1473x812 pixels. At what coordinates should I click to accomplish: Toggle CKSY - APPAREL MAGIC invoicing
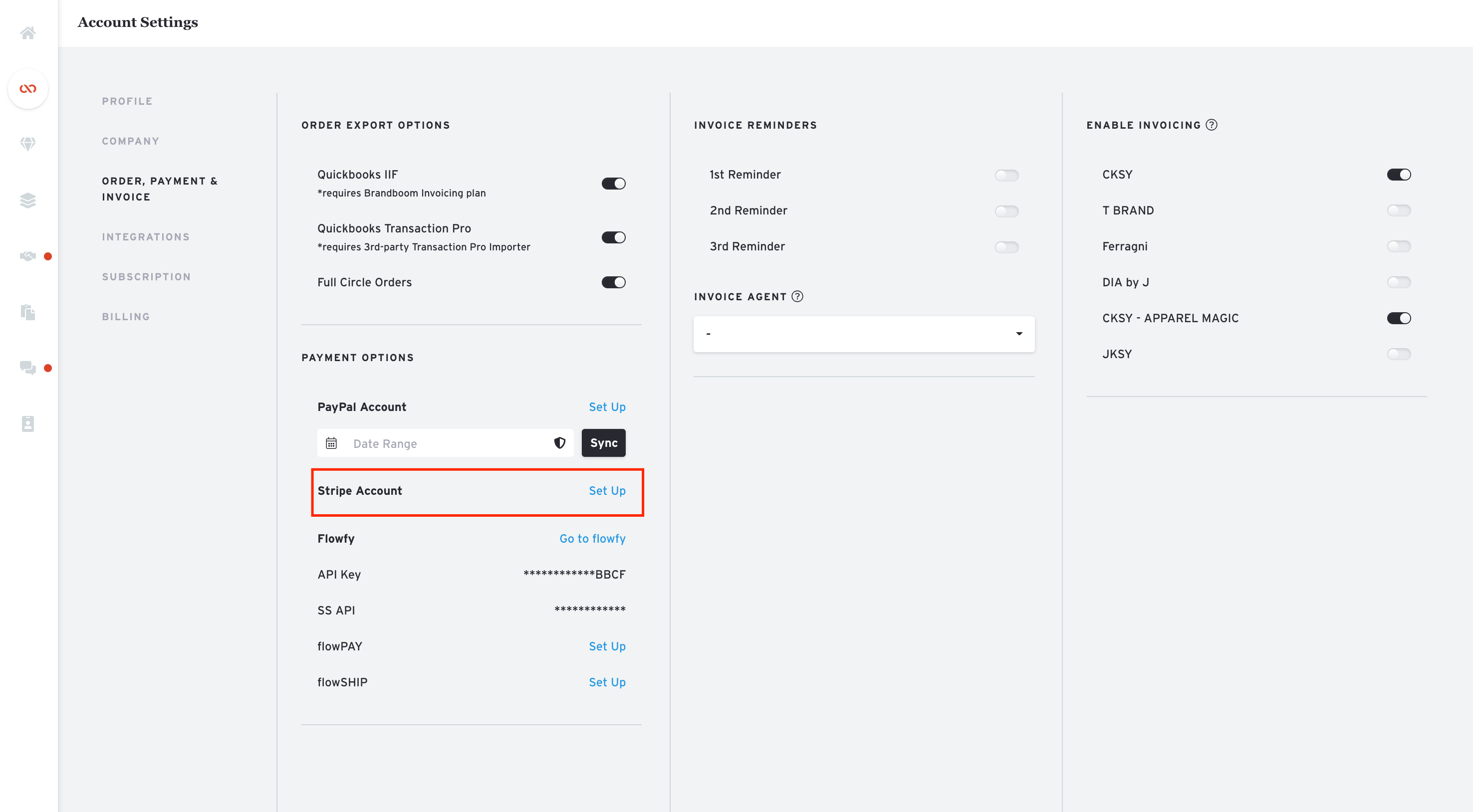tap(1399, 318)
